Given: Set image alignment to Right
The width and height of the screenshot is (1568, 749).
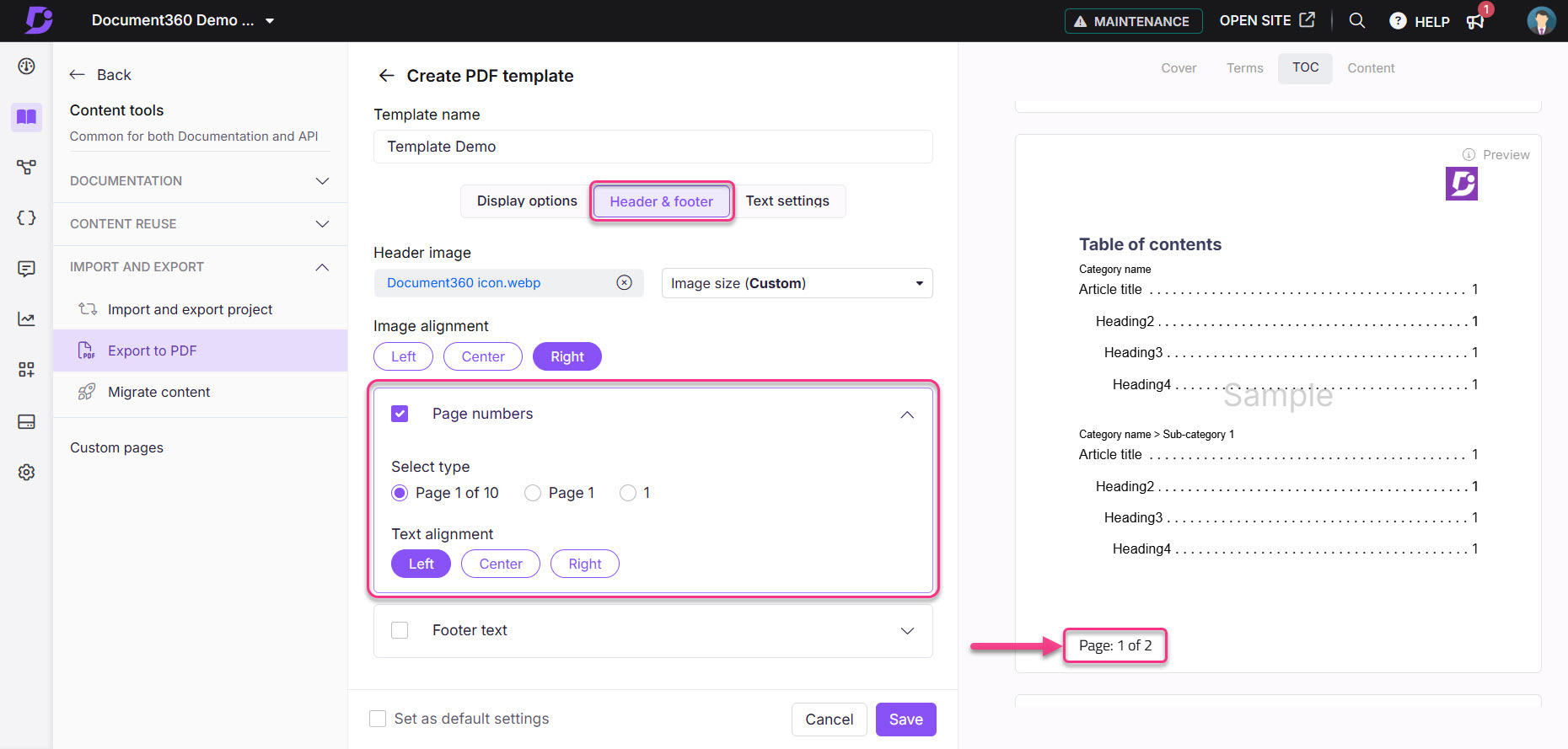Looking at the screenshot, I should click(567, 356).
